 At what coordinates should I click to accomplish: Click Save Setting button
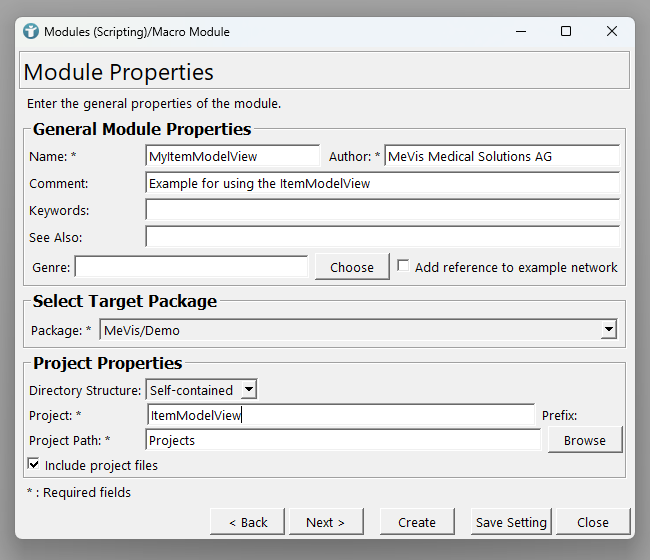pyautogui.click(x=510, y=522)
